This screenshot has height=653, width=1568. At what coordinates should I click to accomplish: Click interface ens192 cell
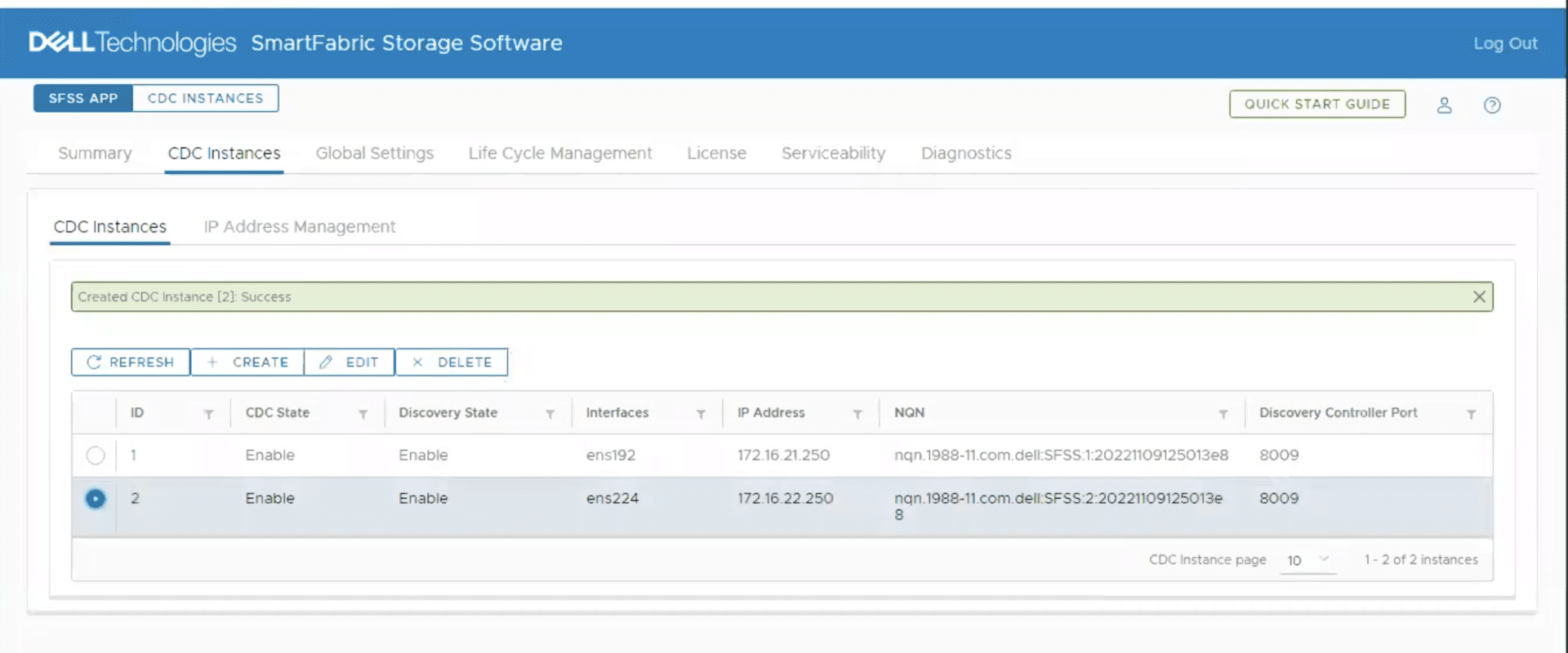click(610, 455)
